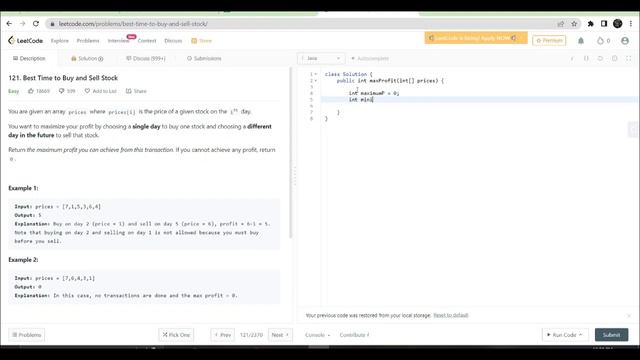The image size is (640, 360).
Task: Click the right-edge side panel tab
Action: point(633,130)
